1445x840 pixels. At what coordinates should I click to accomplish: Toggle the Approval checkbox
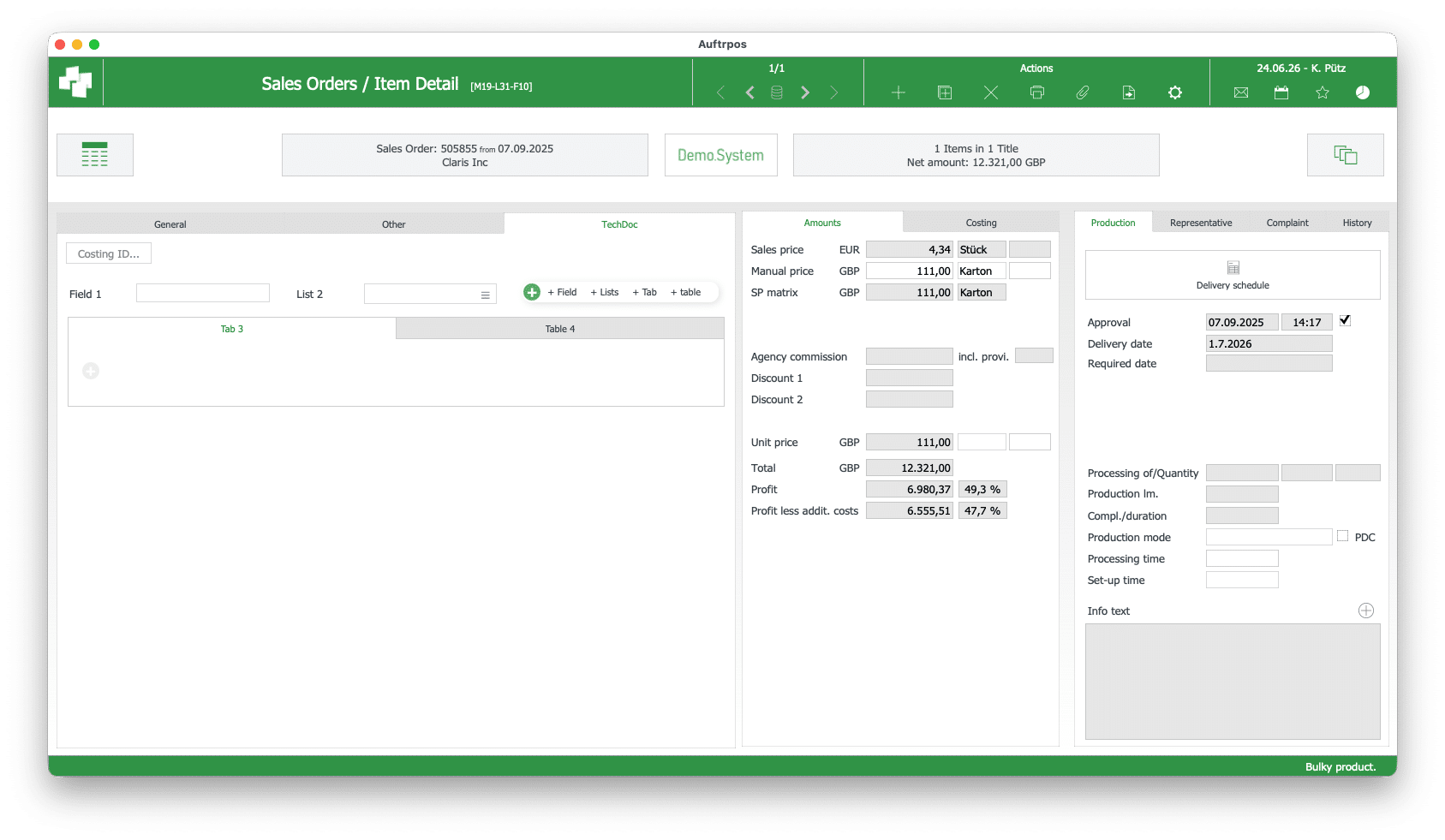coord(1345,320)
